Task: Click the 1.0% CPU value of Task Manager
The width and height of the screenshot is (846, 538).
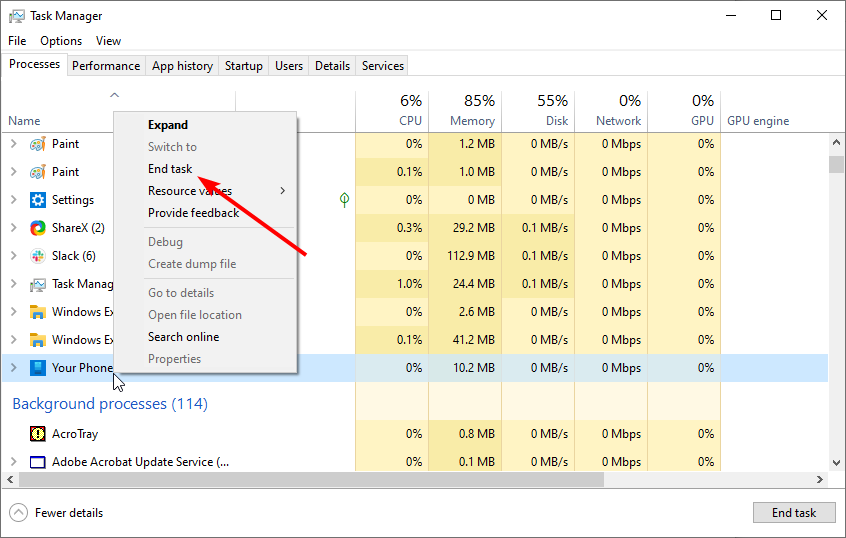Action: 410,284
